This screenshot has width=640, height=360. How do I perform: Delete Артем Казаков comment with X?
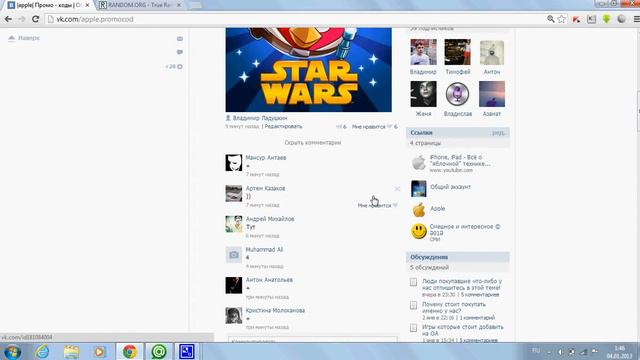[x=397, y=189]
